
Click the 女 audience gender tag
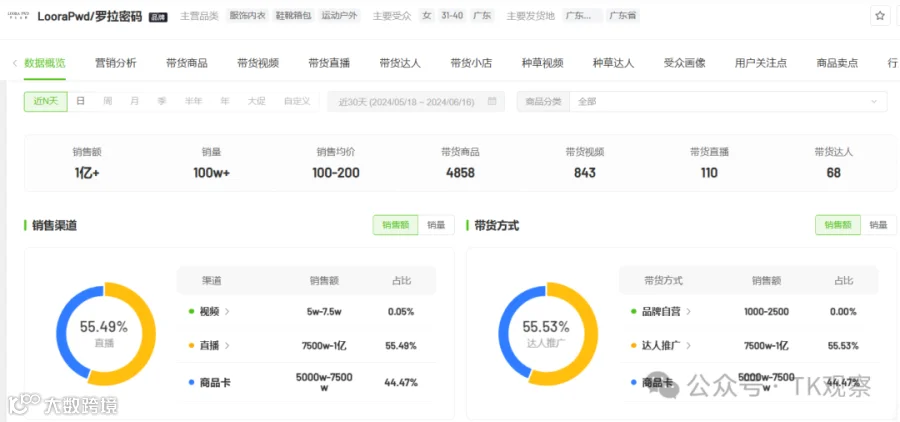[426, 16]
